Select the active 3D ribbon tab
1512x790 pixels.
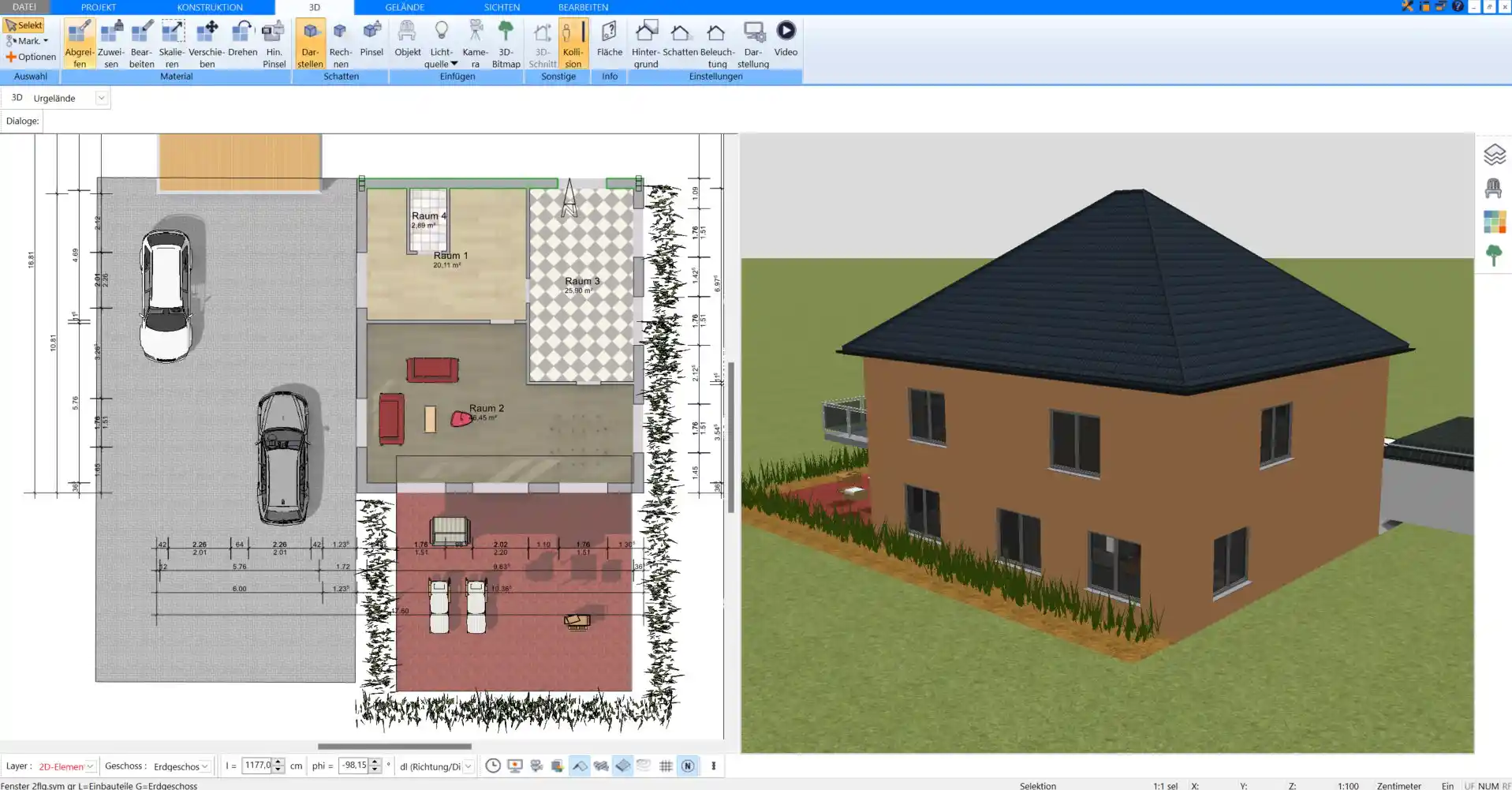314,7
